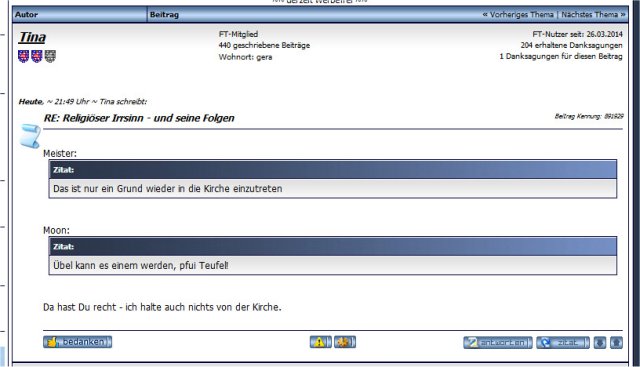Open Beitrag Kennung post ID link
Screen dimensions: 640x367
coord(589,116)
